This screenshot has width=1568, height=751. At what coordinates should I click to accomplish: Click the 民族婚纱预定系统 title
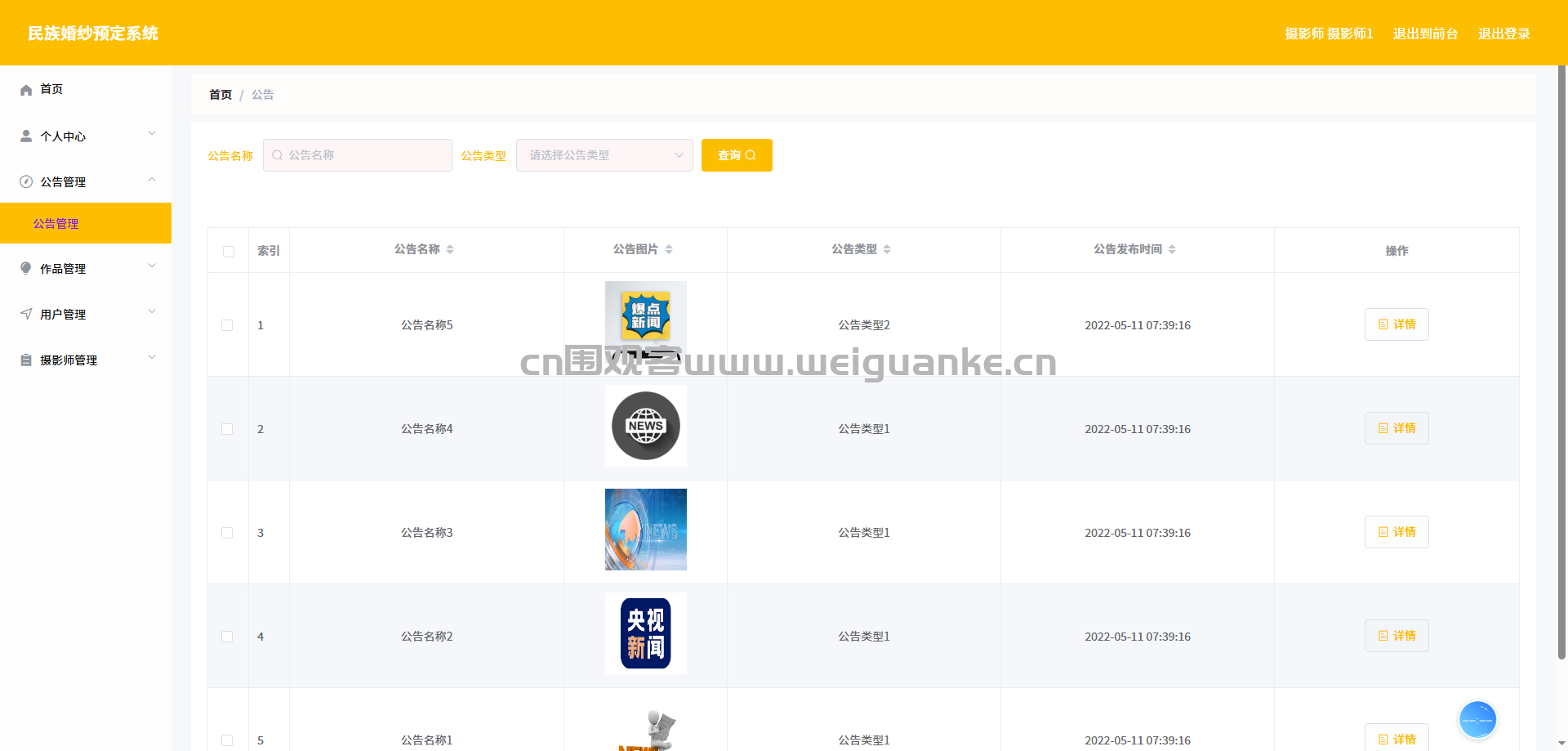(93, 34)
